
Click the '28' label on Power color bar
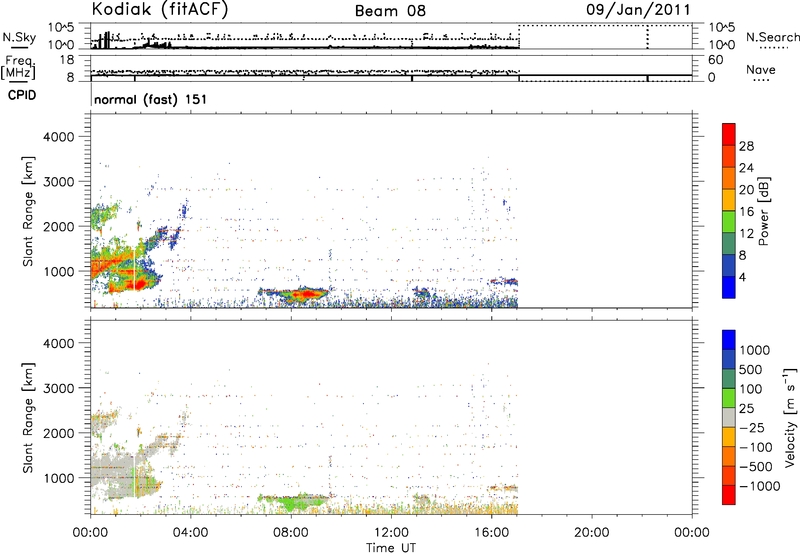tap(746, 146)
